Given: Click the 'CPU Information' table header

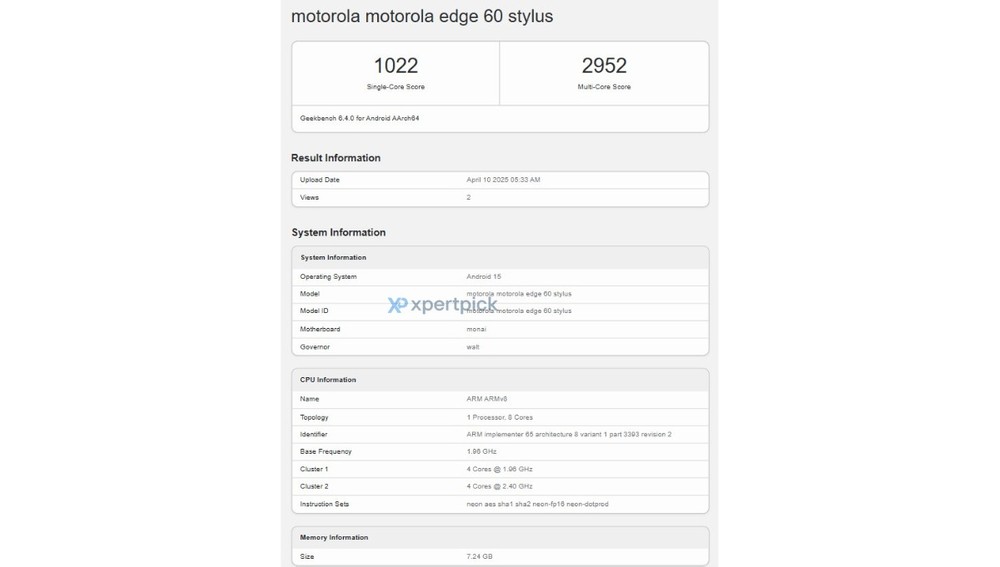Looking at the screenshot, I should [x=328, y=379].
